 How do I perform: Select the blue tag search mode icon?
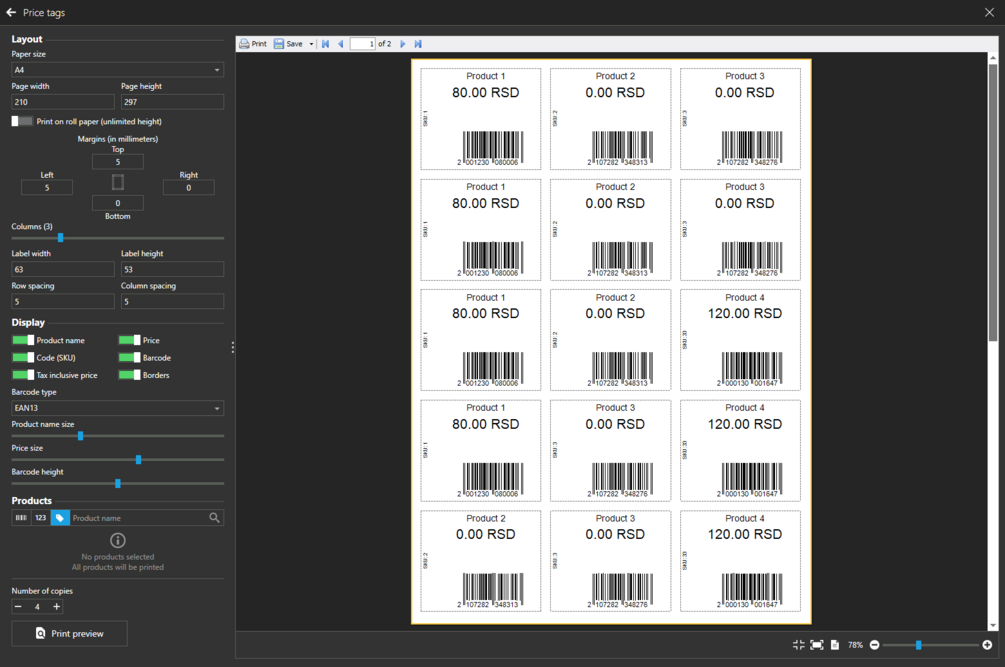click(60, 518)
